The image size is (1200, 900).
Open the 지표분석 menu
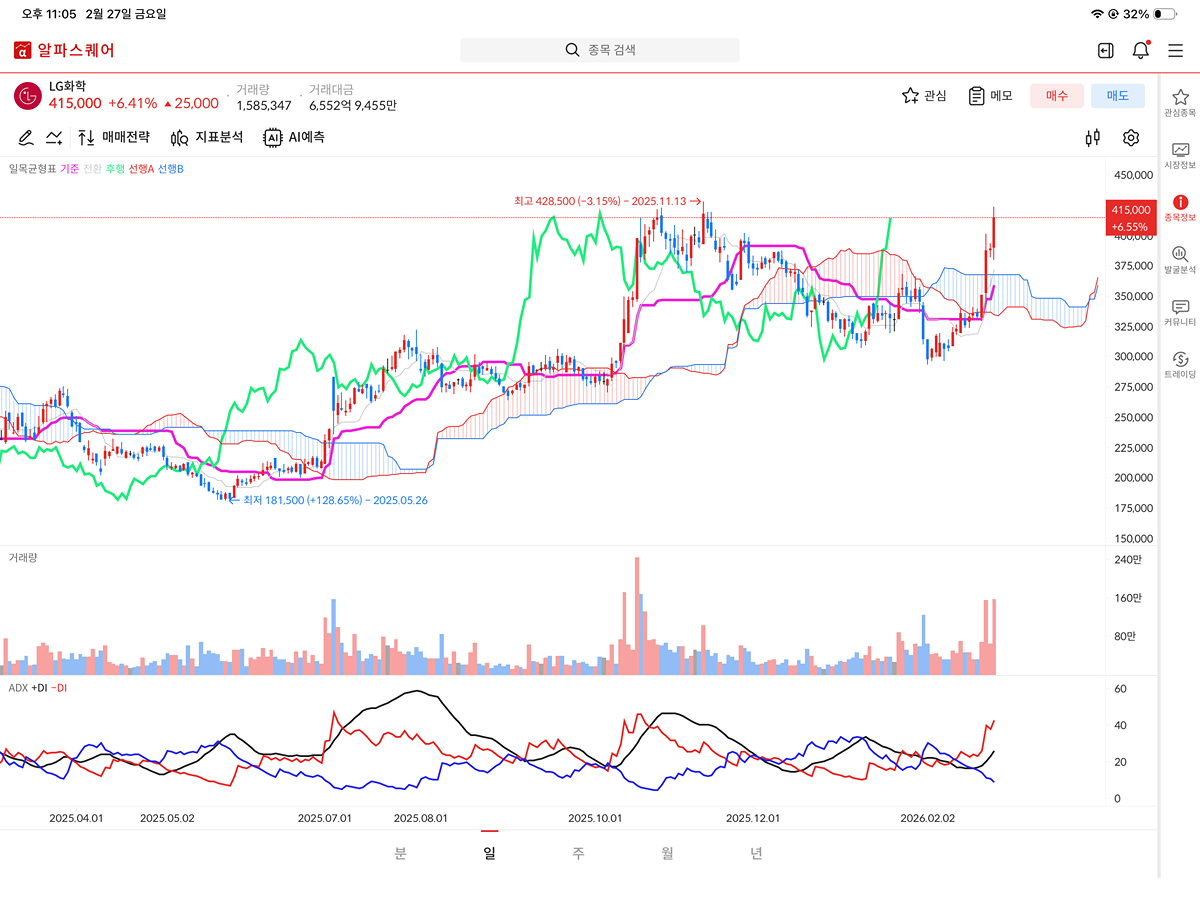point(207,138)
